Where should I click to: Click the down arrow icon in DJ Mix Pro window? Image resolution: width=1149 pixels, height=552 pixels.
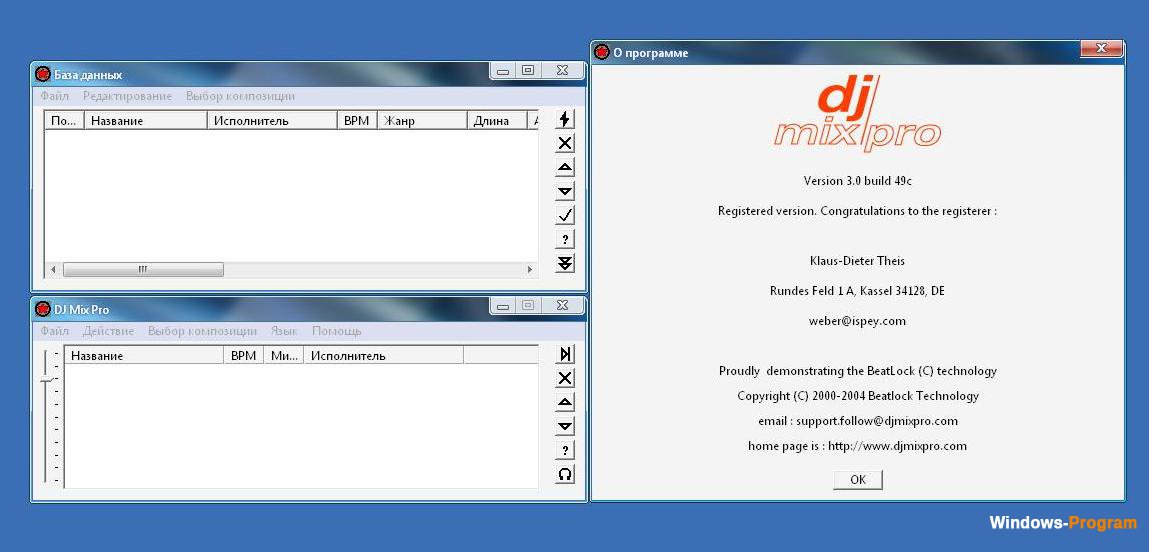[x=565, y=427]
